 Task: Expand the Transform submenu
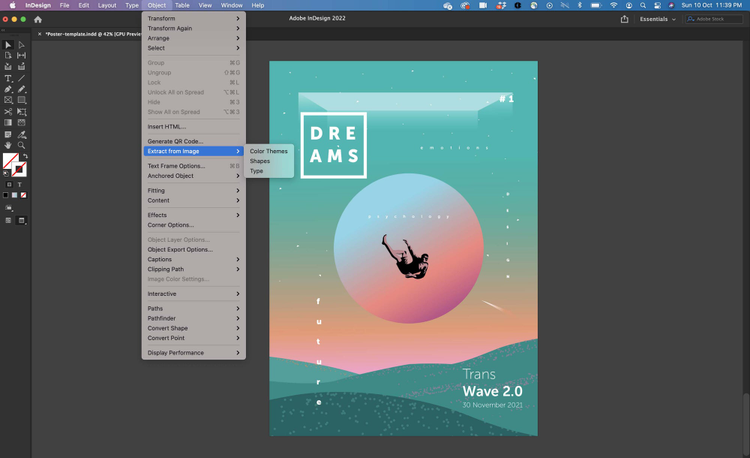(193, 18)
